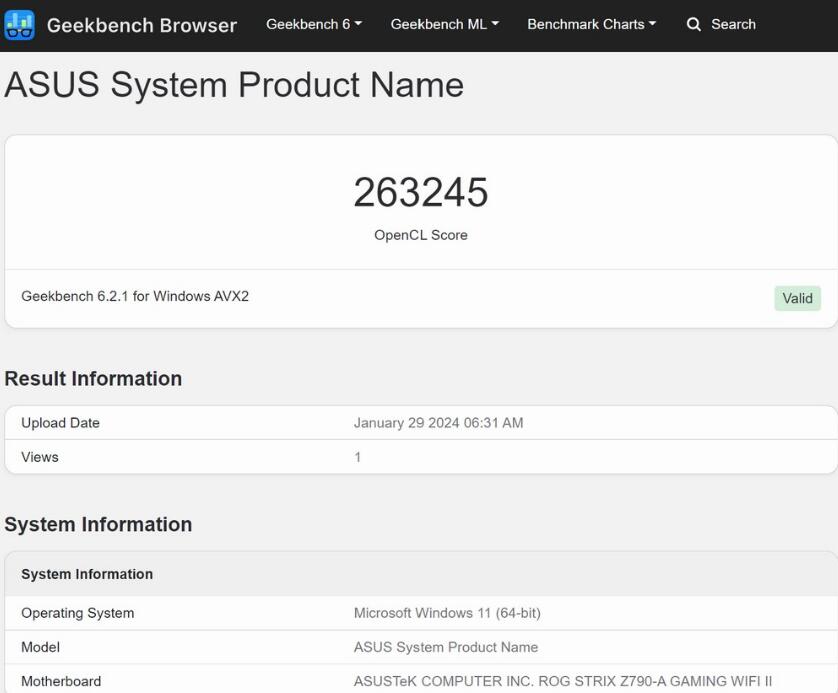The height and width of the screenshot is (693, 838).
Task: Expand the Geekbench ML dropdown
Action: 444,24
